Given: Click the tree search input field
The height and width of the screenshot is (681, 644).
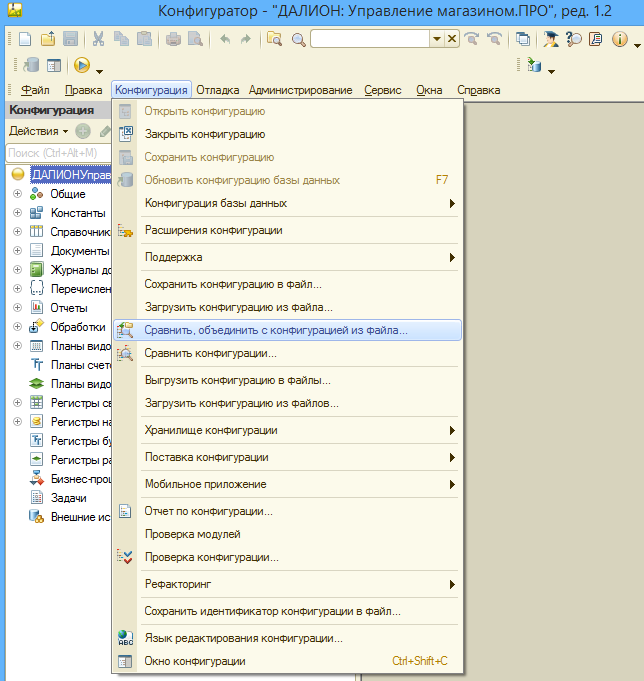Looking at the screenshot, I should click(59, 153).
